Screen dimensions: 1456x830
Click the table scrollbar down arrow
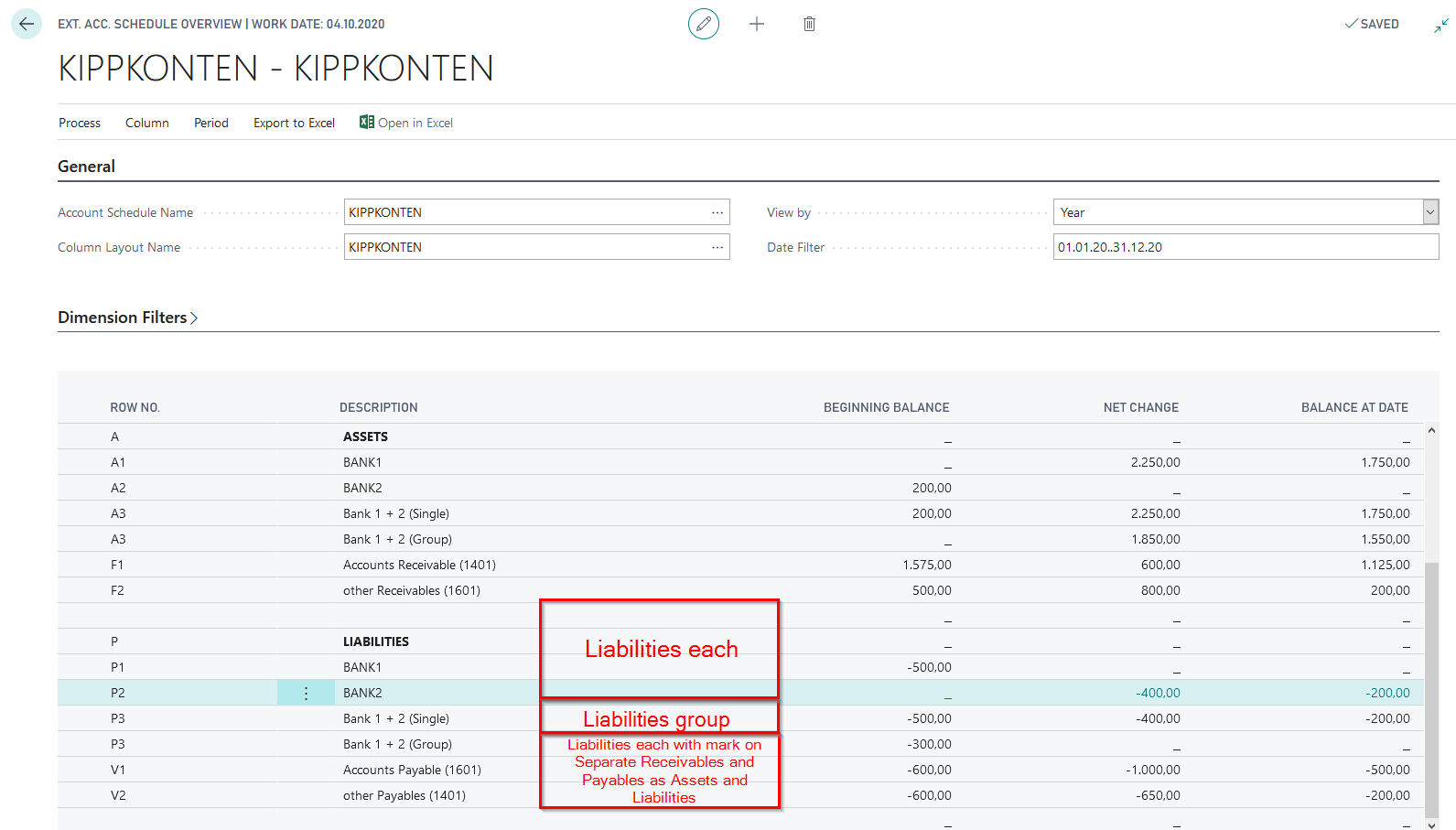pos(1431,824)
